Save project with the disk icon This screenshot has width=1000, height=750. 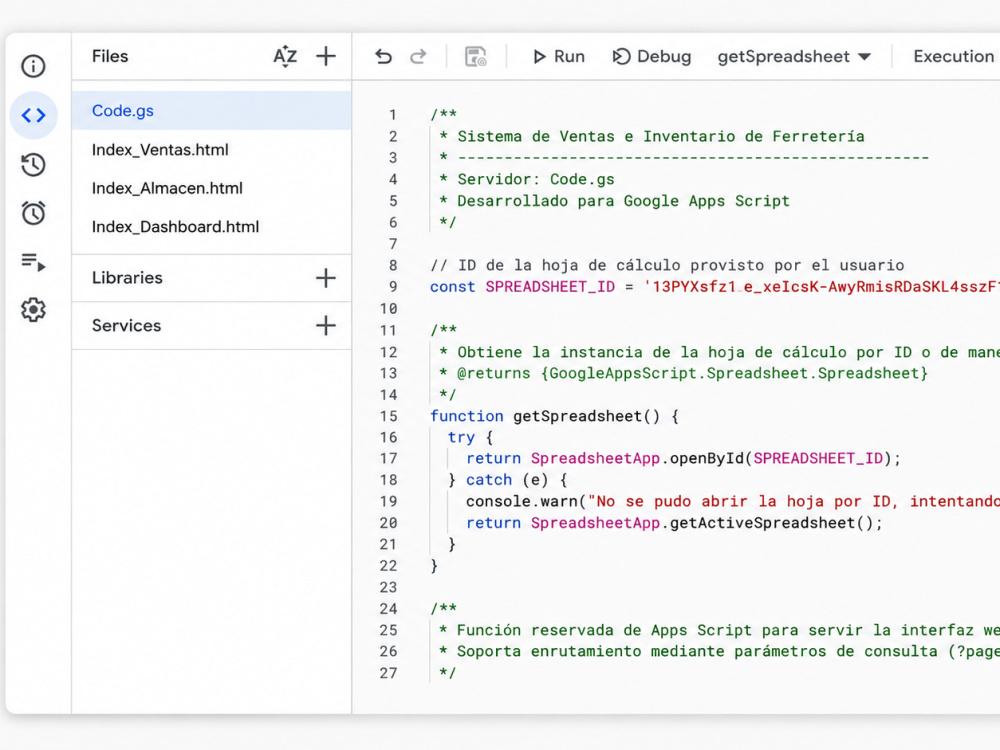476,57
